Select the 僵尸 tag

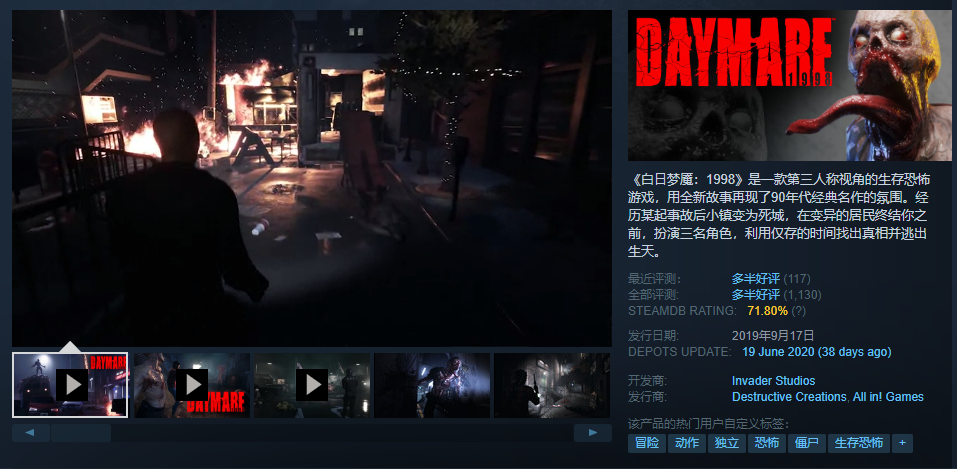pos(807,443)
